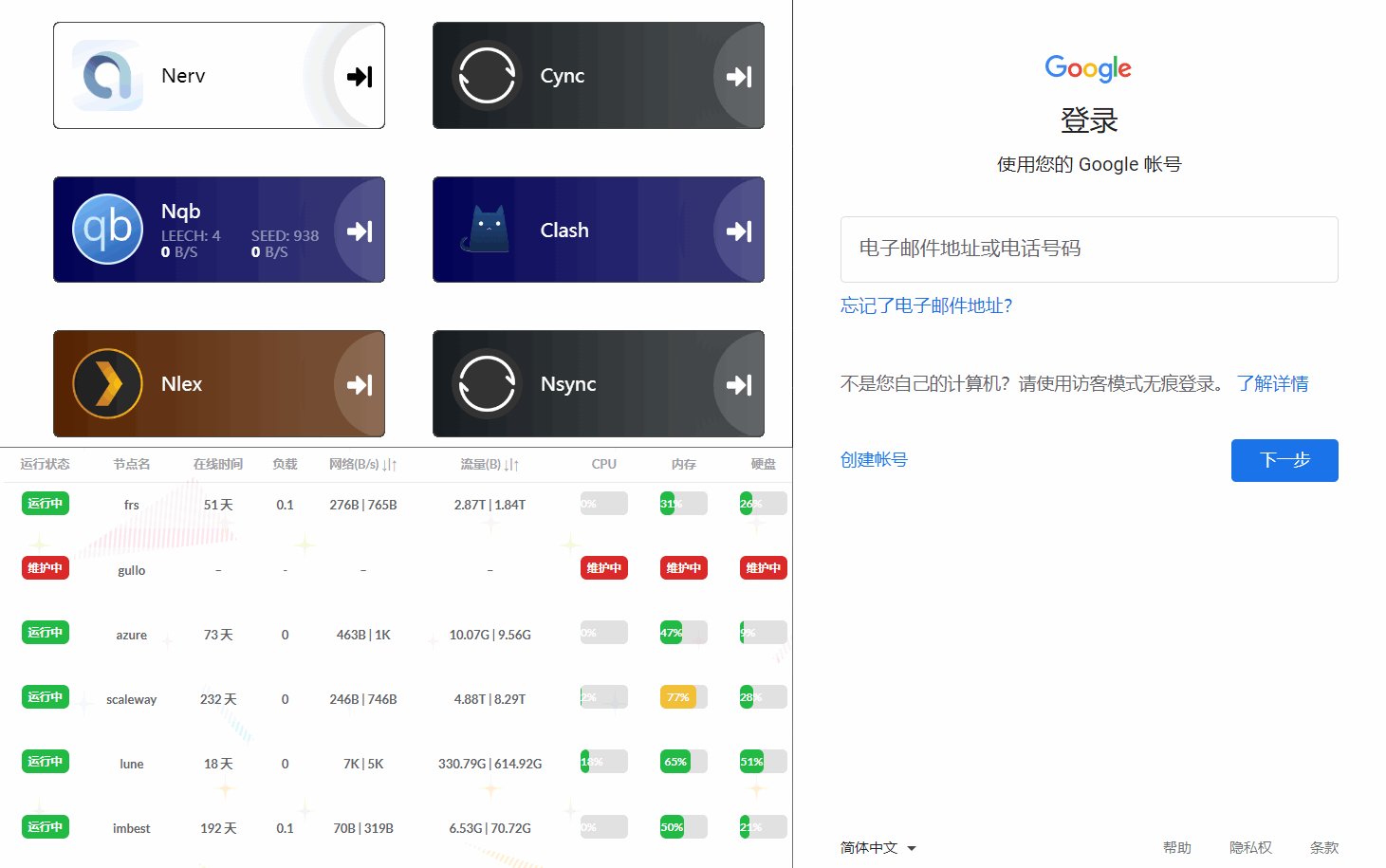1386x868 pixels.
Task: Click the Cync sync circle icon
Action: [487, 76]
